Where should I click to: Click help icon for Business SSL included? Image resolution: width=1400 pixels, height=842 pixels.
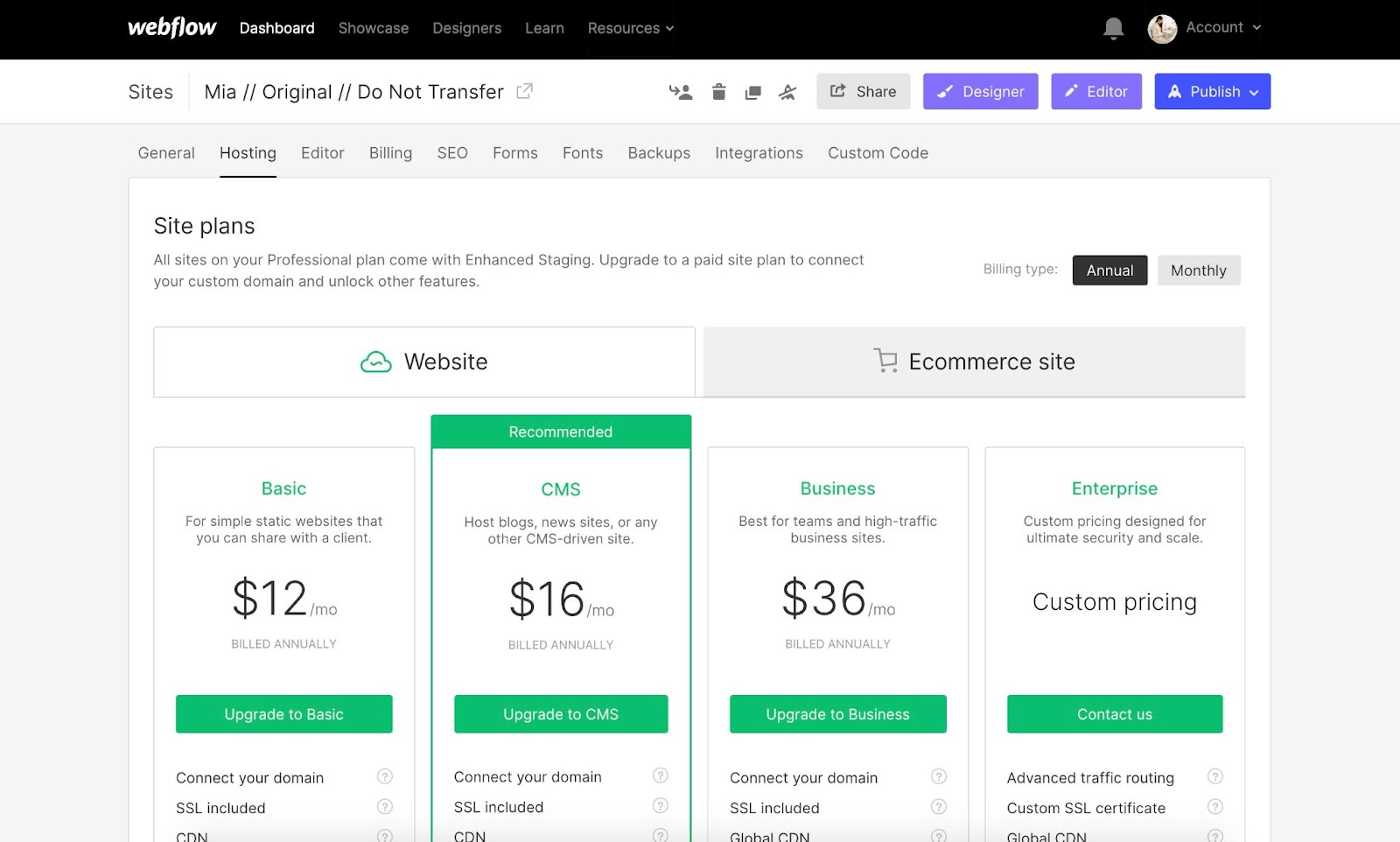[x=939, y=807]
